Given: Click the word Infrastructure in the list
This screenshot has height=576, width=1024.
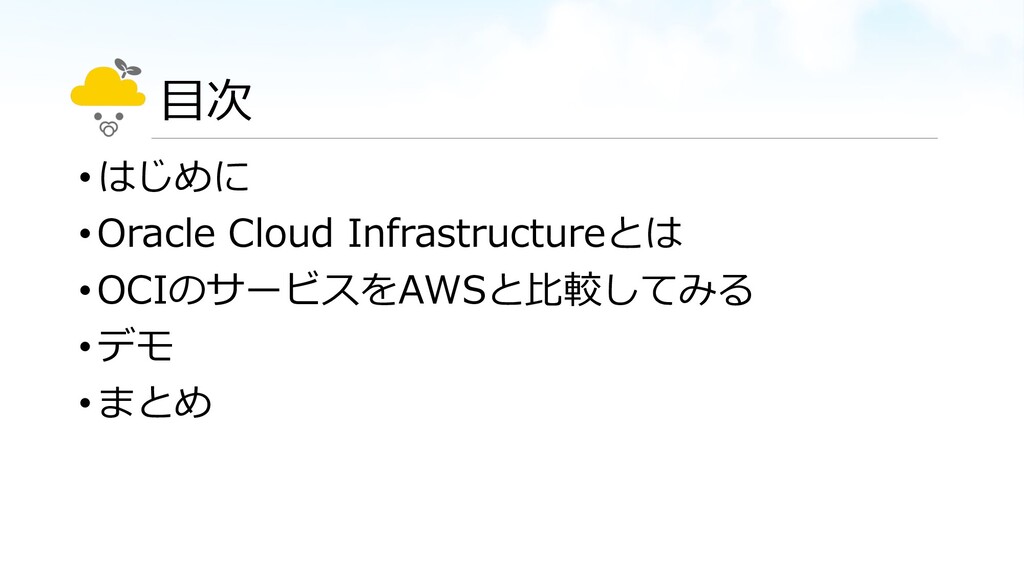Looking at the screenshot, I should point(476,233).
